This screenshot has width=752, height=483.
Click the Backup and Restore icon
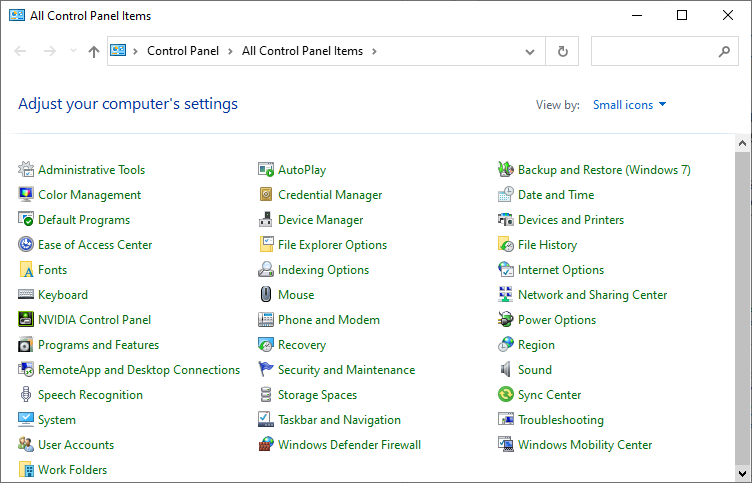point(506,169)
